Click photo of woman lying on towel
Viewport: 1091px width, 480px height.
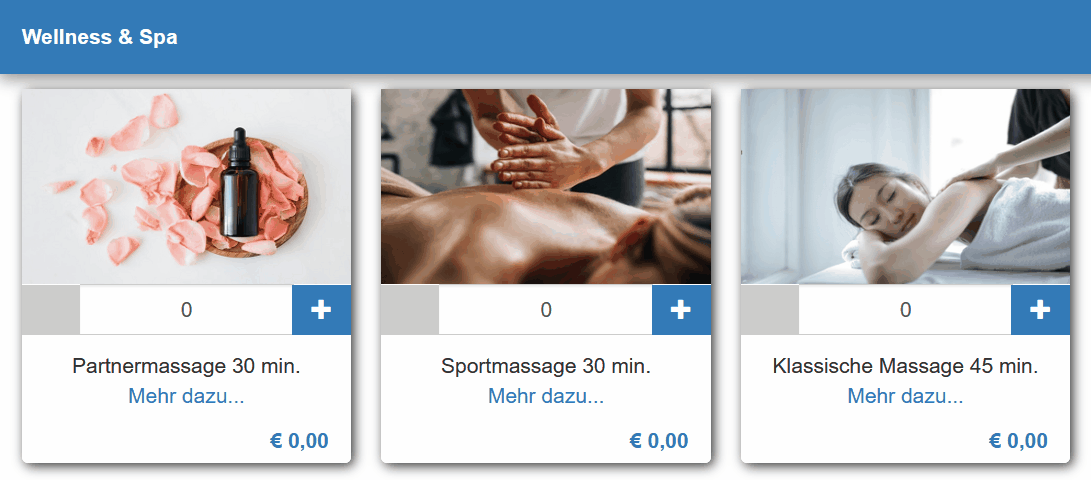(905, 186)
